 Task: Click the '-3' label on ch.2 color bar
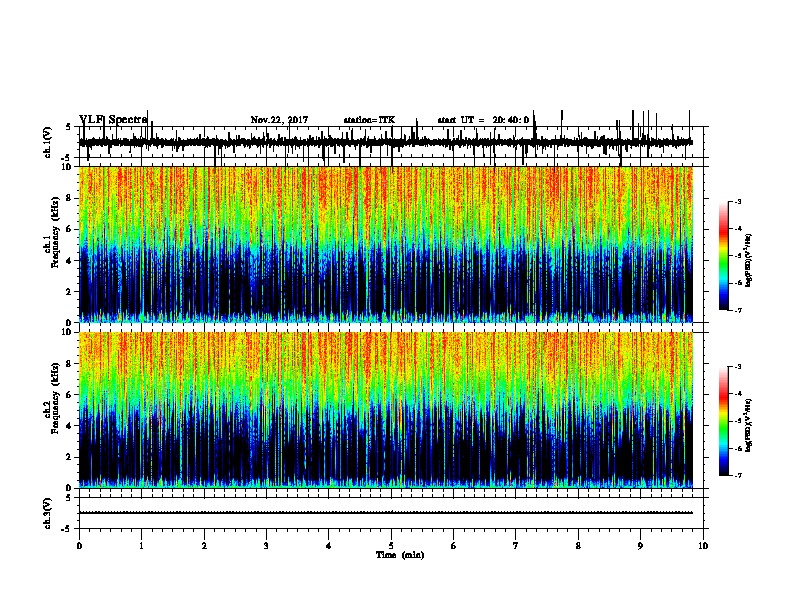click(x=737, y=367)
